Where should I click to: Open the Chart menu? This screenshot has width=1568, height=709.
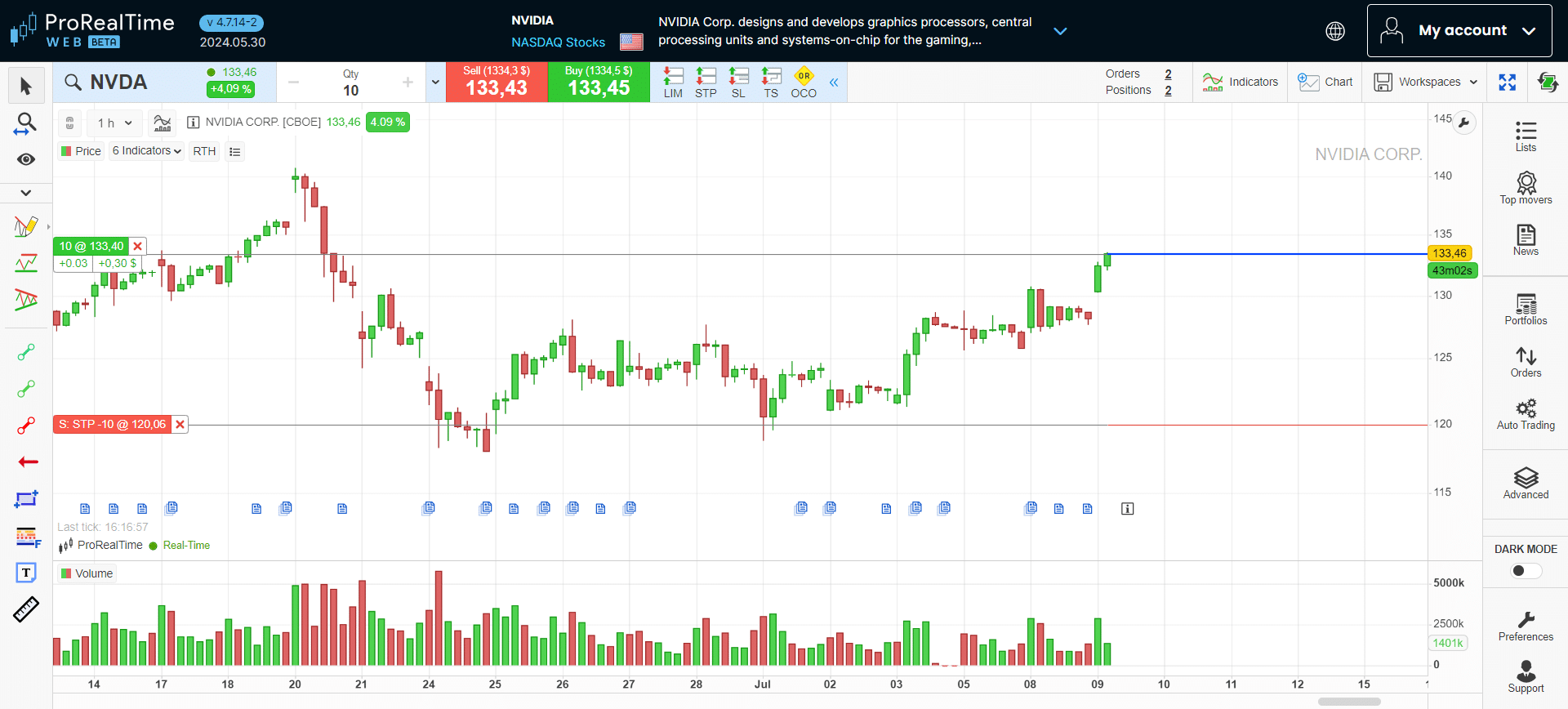[x=1325, y=82]
